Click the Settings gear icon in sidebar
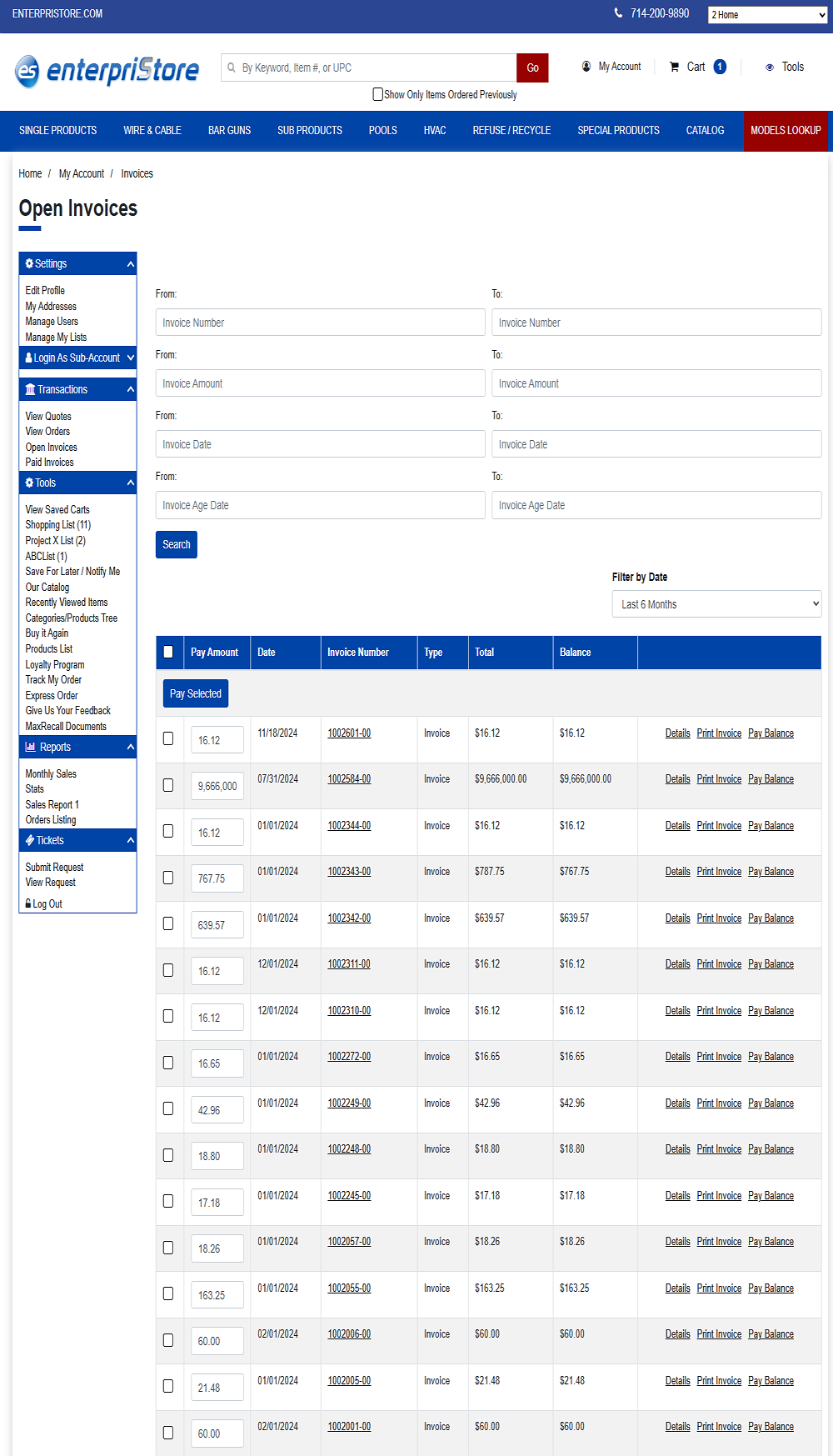The image size is (833, 1456). tap(29, 263)
